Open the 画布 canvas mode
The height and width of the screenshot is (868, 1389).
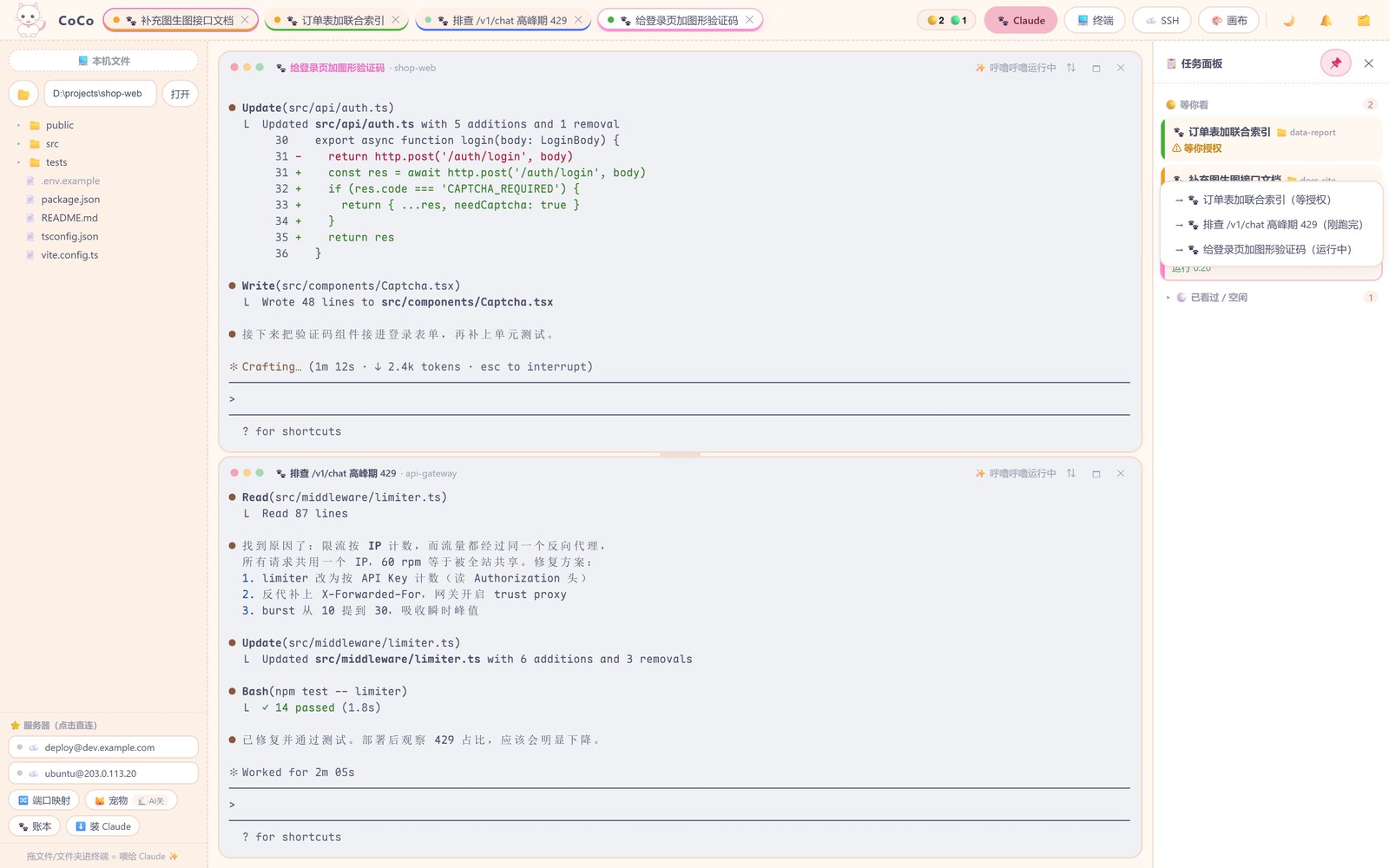[x=1228, y=20]
